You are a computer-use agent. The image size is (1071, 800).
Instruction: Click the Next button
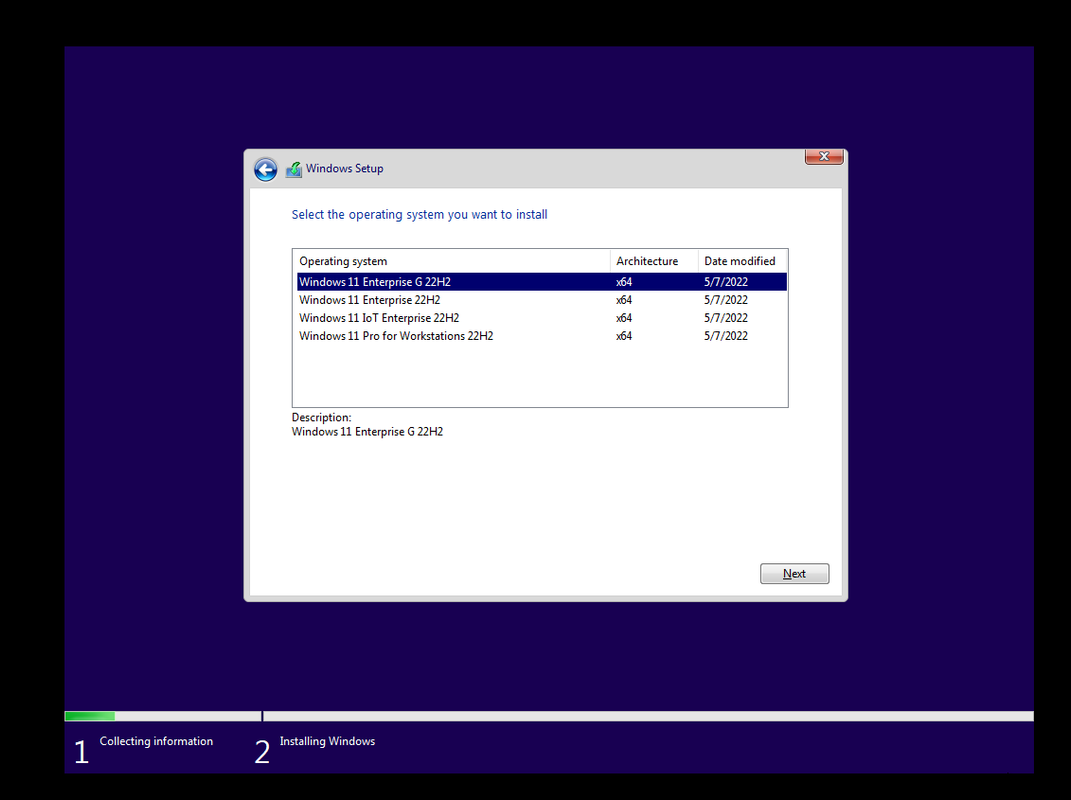pos(794,574)
